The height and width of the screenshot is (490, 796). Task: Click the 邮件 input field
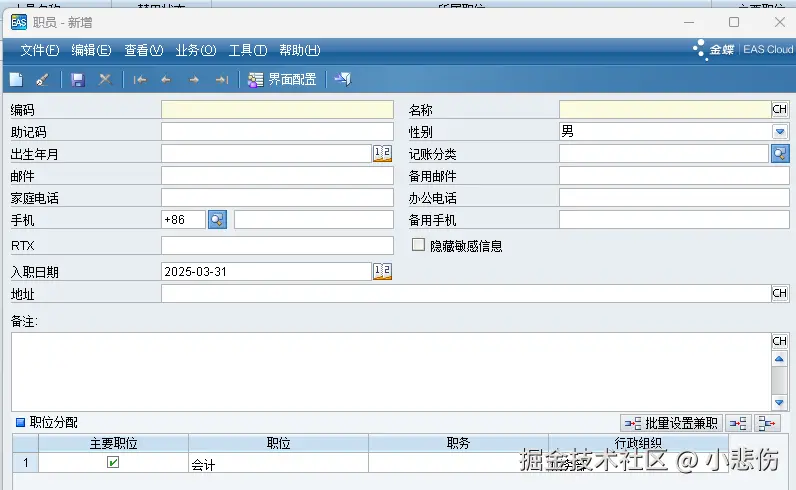[x=277, y=176]
